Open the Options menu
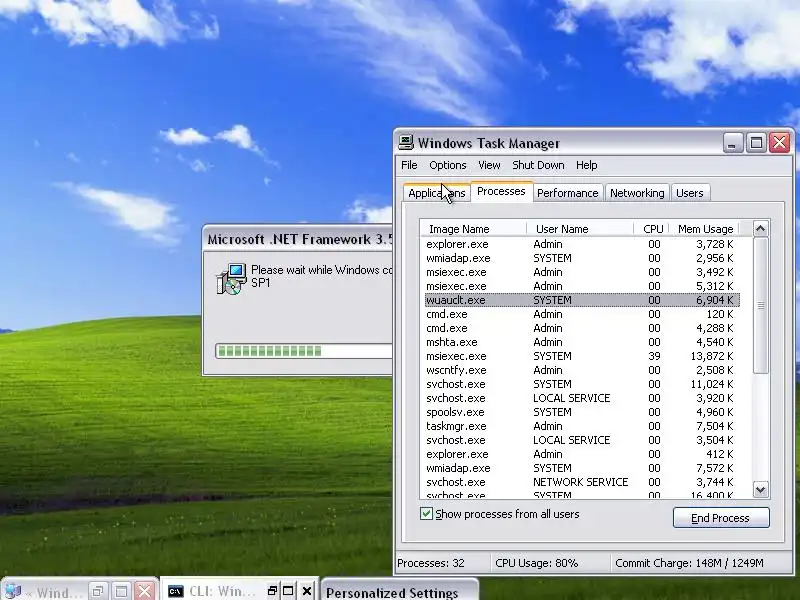 pyautogui.click(x=447, y=165)
